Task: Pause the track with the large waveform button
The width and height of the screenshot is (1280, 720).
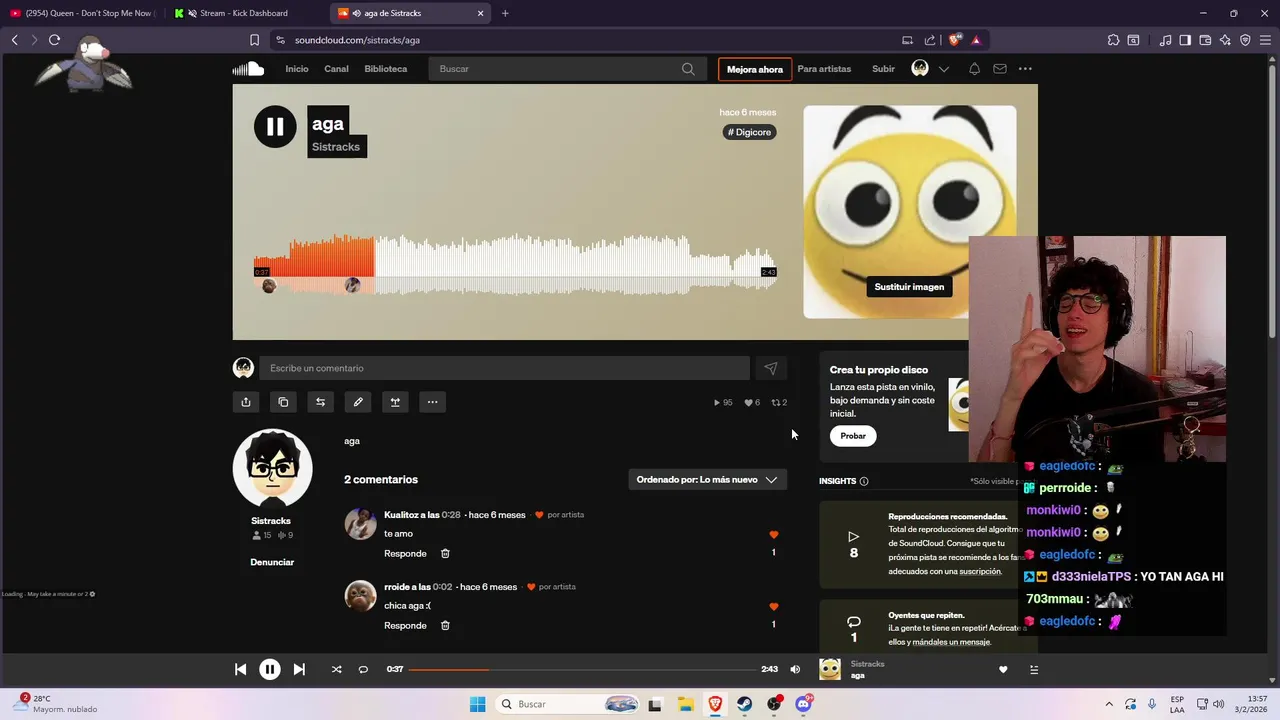Action: 275,127
